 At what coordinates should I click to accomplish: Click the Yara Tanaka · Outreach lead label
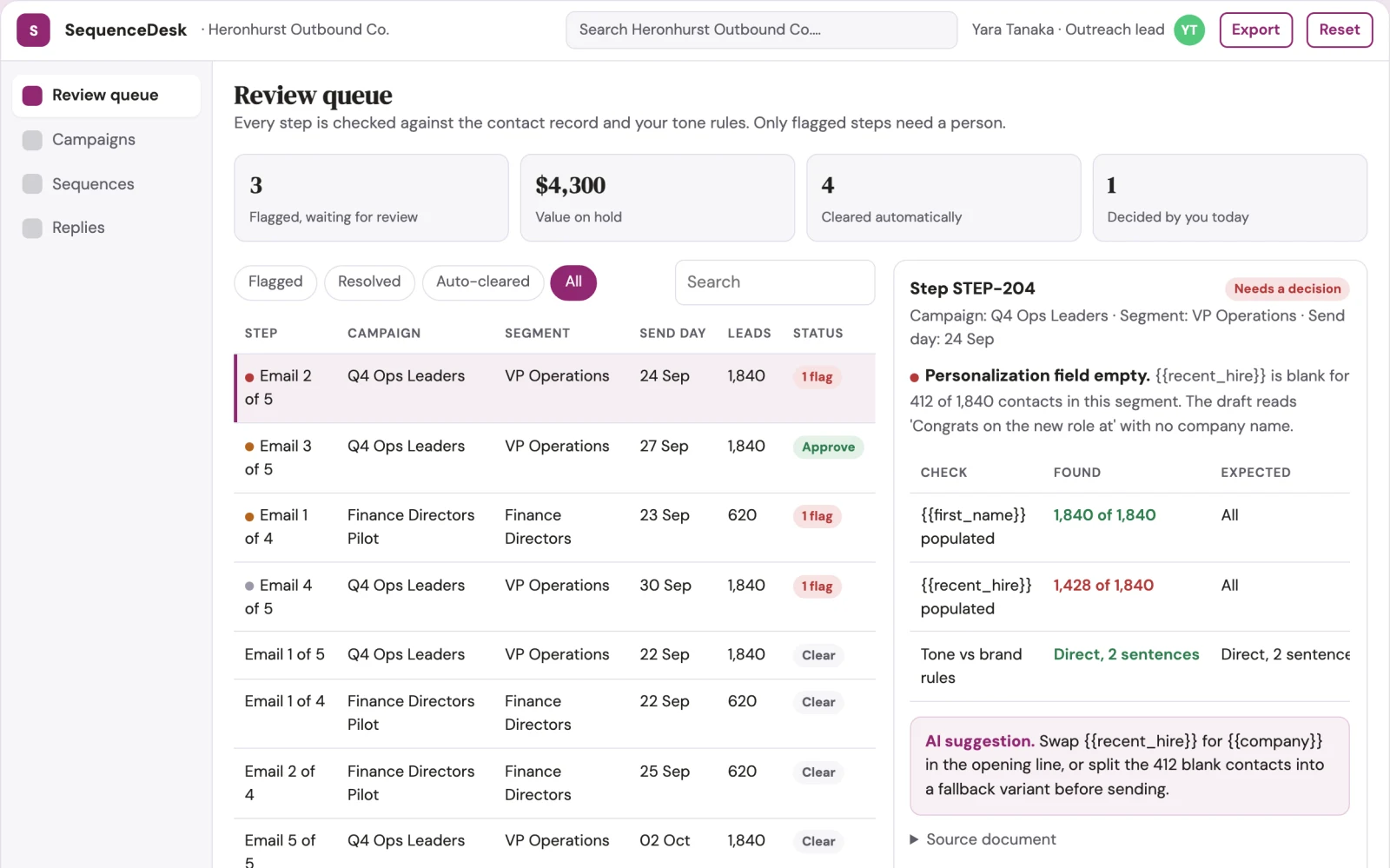1068,30
